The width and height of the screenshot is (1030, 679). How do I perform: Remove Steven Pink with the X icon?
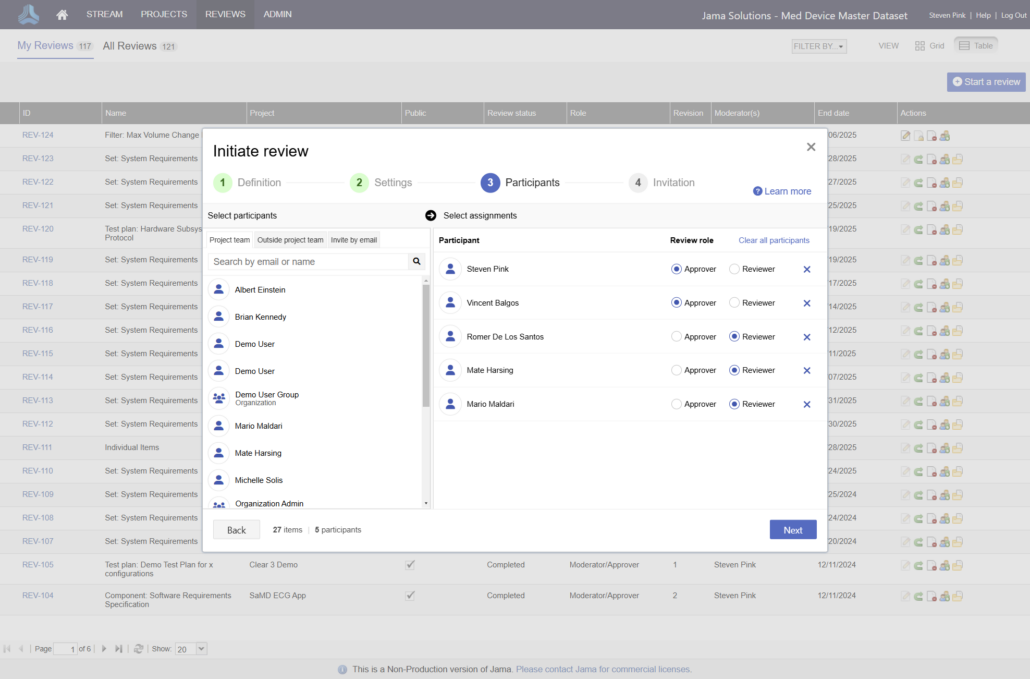click(807, 269)
